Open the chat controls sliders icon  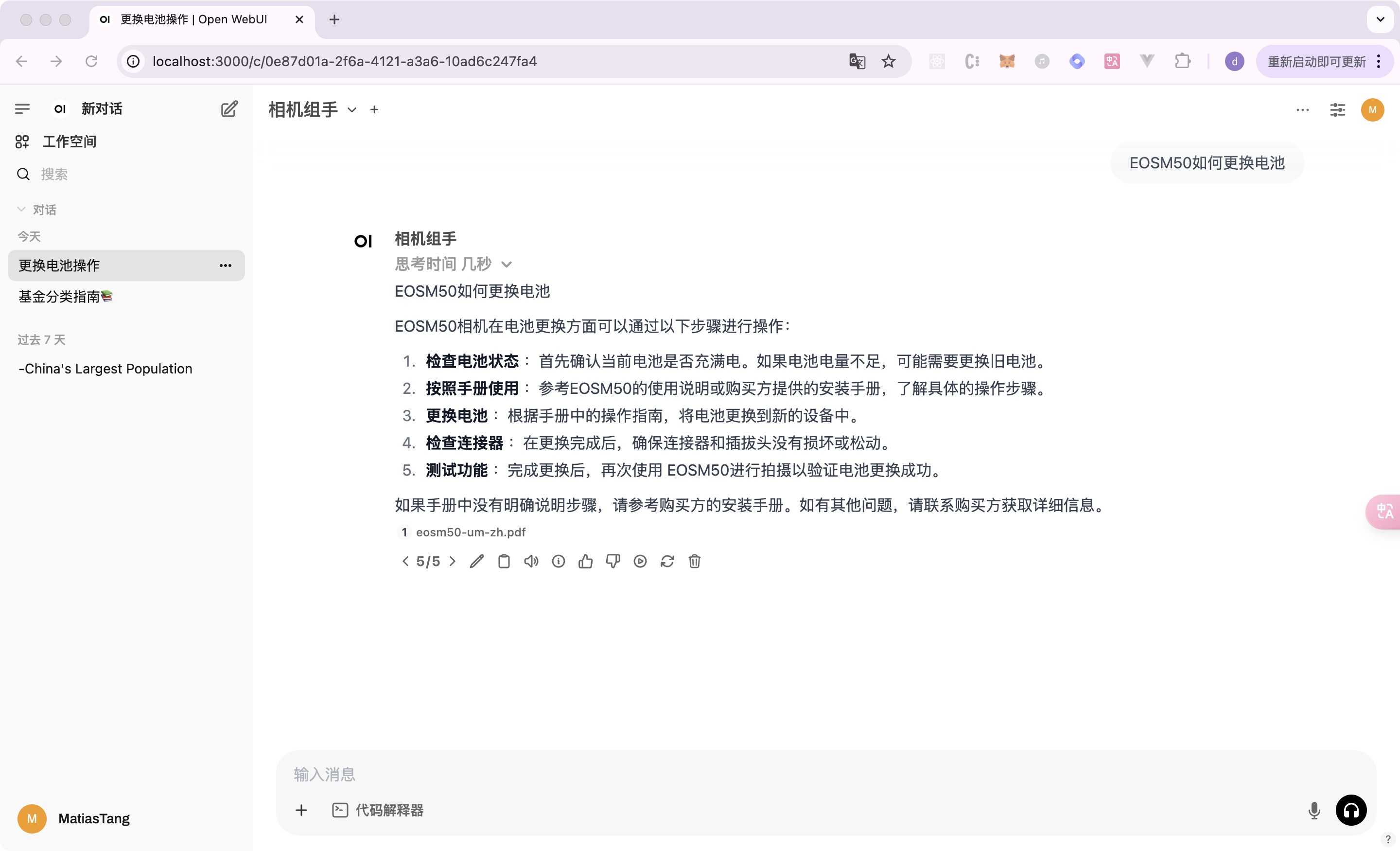[1337, 110]
